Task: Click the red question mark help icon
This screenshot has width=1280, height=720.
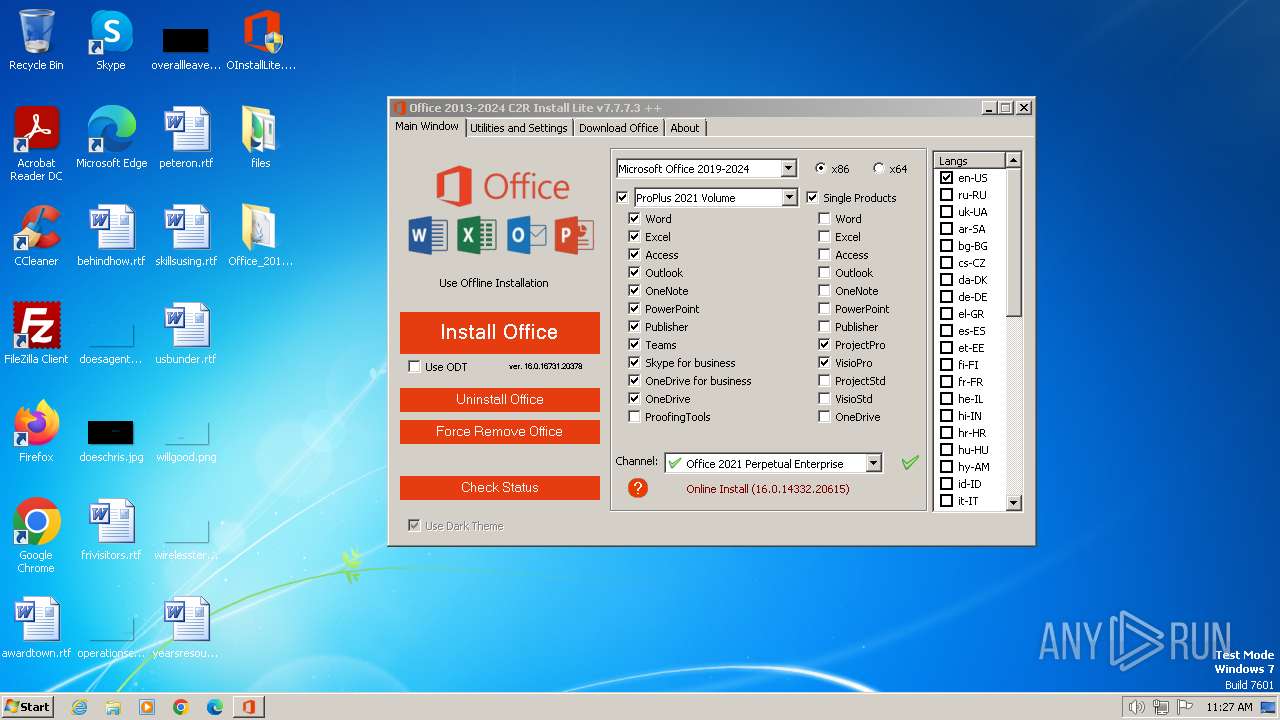Action: pos(638,488)
